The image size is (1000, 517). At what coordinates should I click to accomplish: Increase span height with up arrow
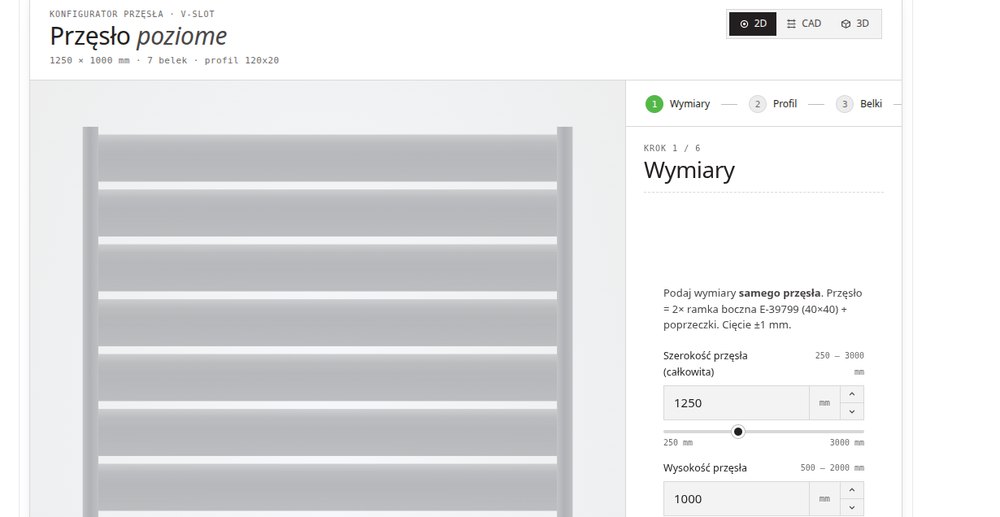pos(852,491)
